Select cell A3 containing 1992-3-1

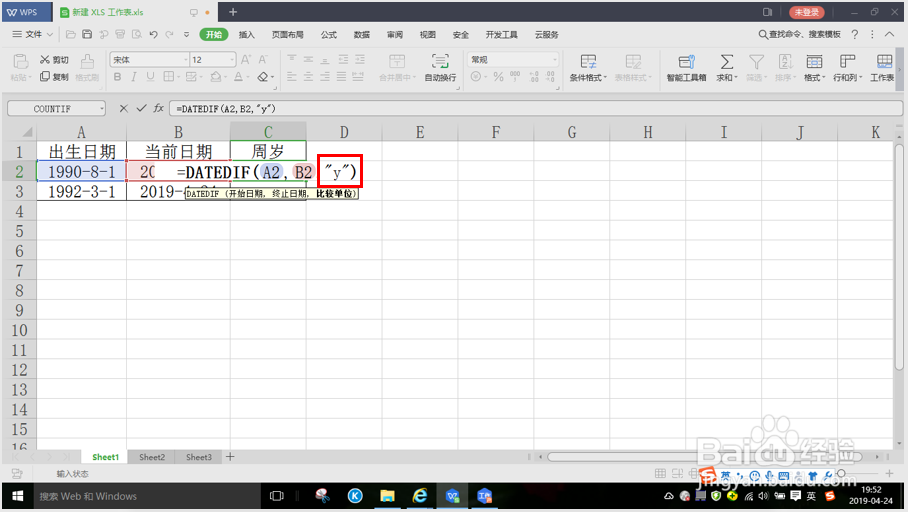tap(82, 191)
